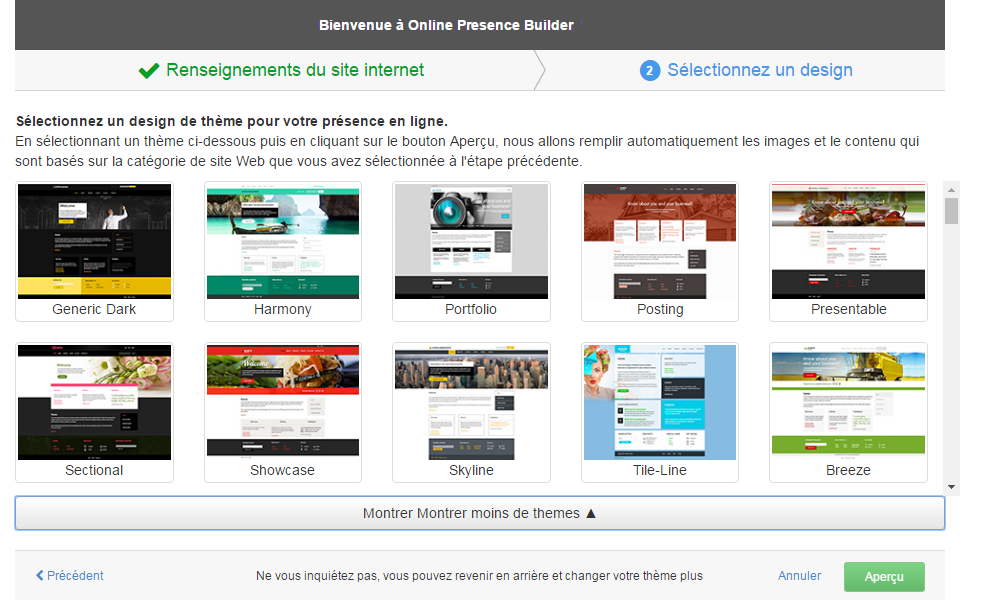Select the Tile-Line theme thumbnail
The height and width of the screenshot is (608, 986).
click(660, 402)
